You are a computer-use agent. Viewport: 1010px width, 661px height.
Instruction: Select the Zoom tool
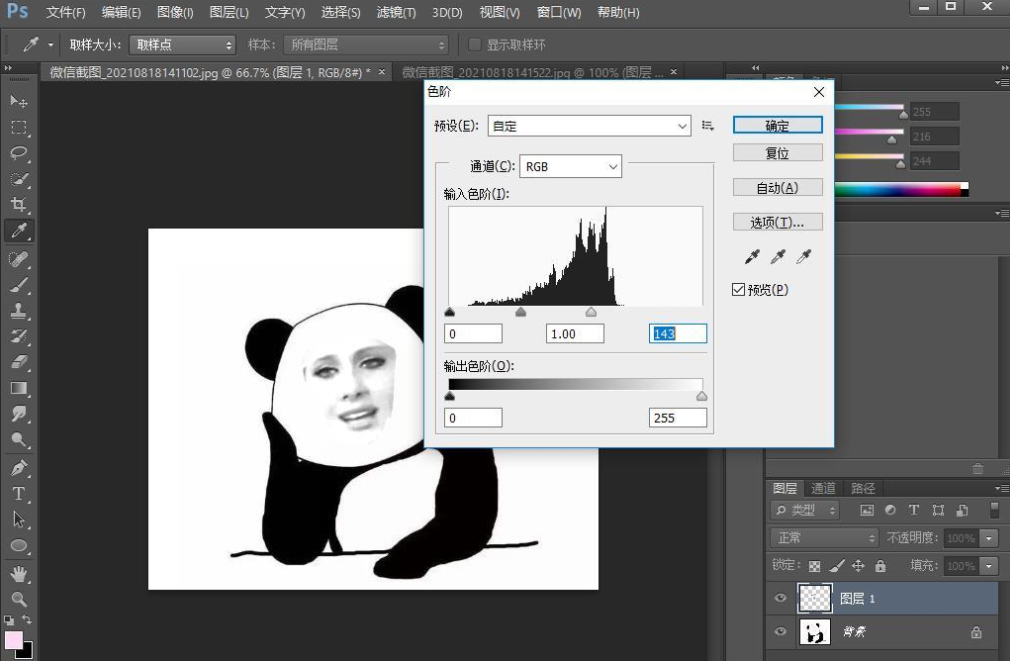point(18,598)
